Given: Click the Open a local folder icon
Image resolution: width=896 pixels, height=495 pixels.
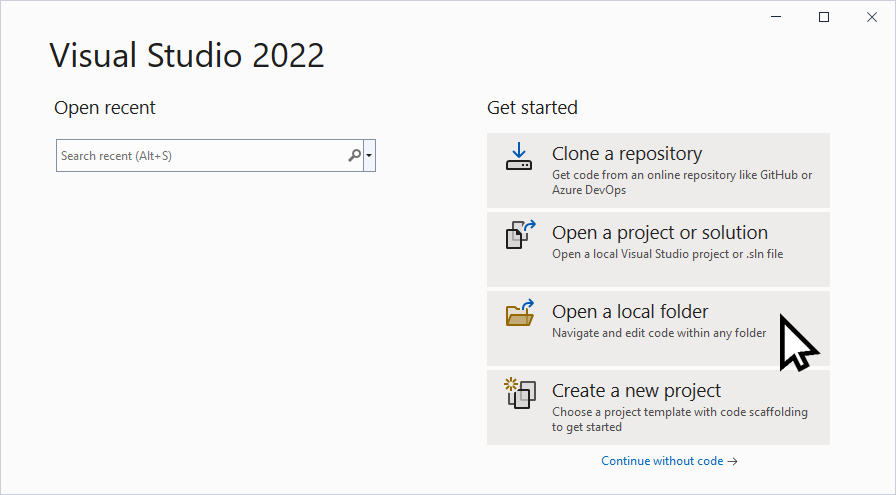Looking at the screenshot, I should click(x=520, y=313).
